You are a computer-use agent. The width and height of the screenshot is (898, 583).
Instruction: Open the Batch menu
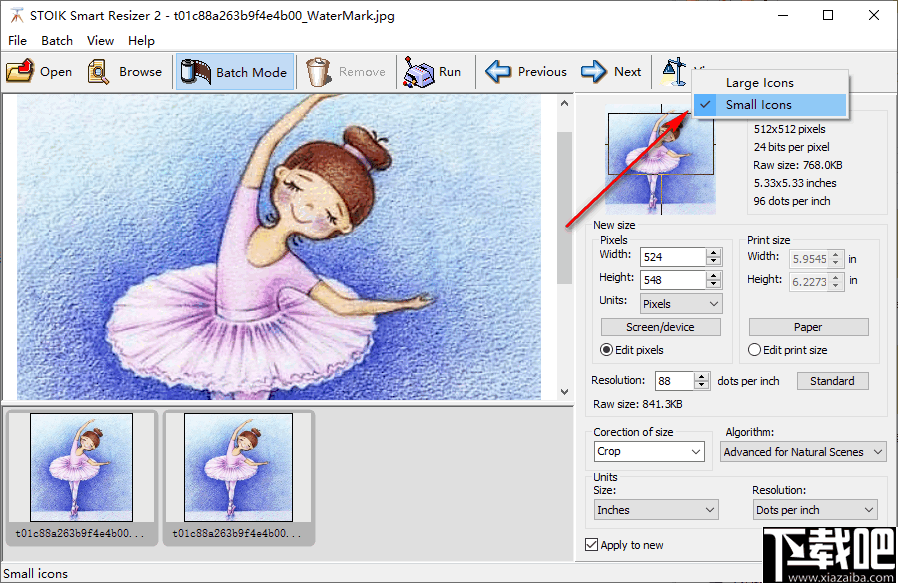point(57,40)
